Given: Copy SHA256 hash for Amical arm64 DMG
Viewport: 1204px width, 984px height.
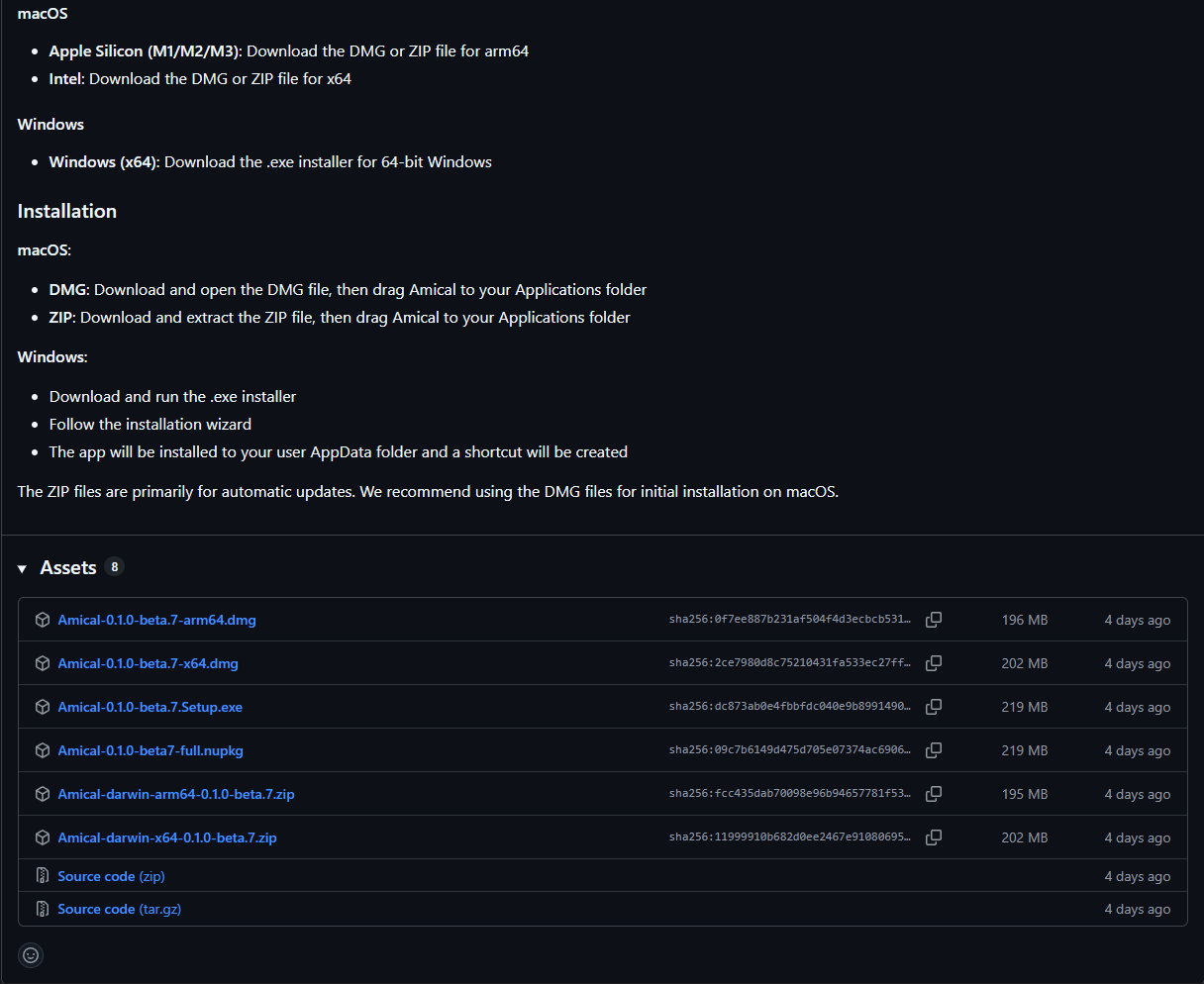Looking at the screenshot, I should tap(933, 620).
